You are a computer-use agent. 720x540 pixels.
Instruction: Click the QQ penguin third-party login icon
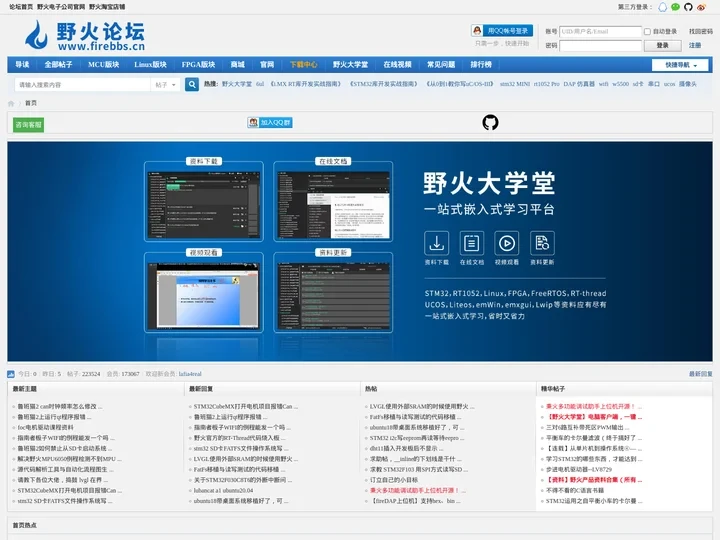(663, 7)
